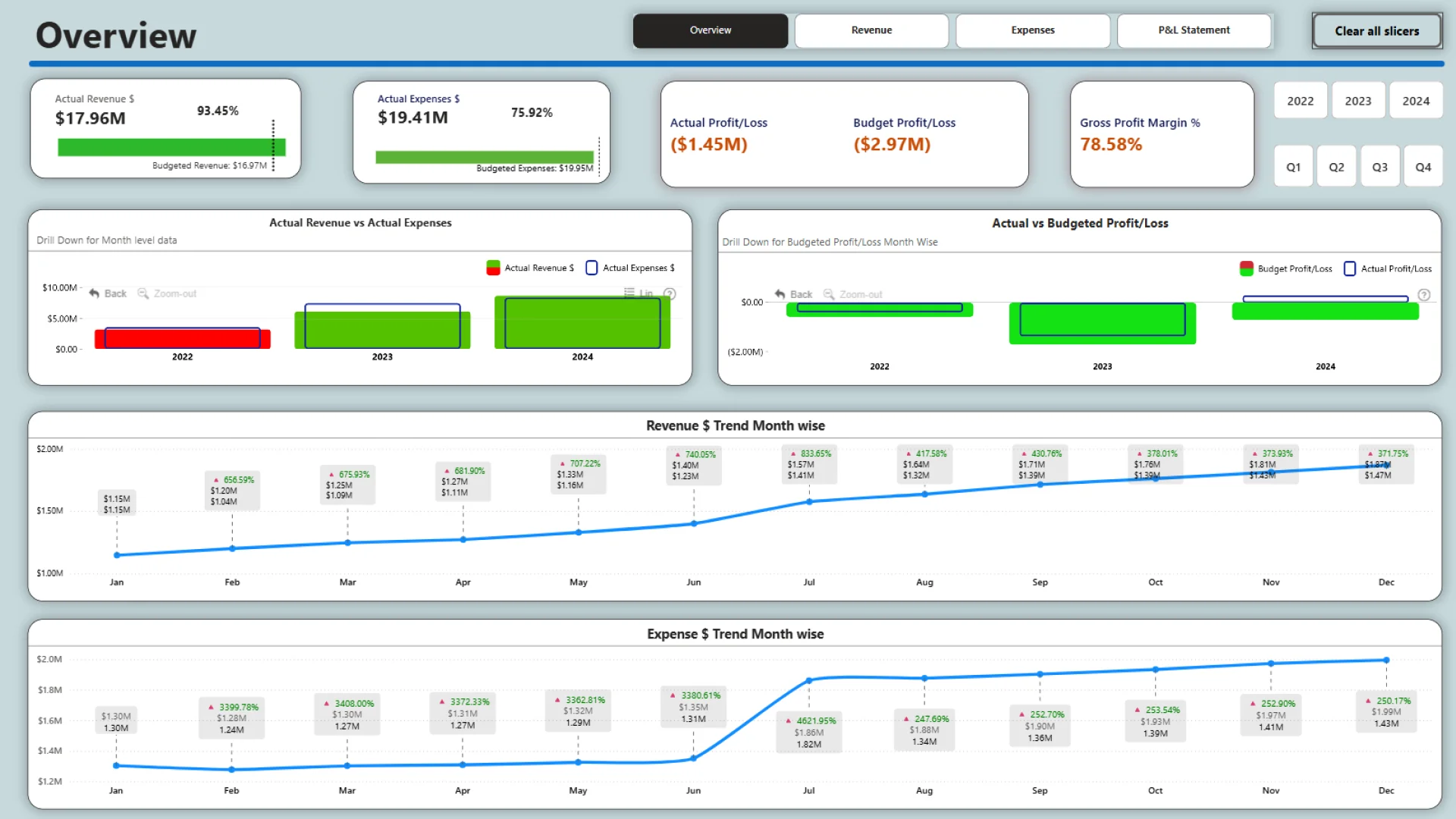Click Zoom-out magnifier in Revenue vs Expenses chart
The image size is (1456, 819).
coord(143,293)
